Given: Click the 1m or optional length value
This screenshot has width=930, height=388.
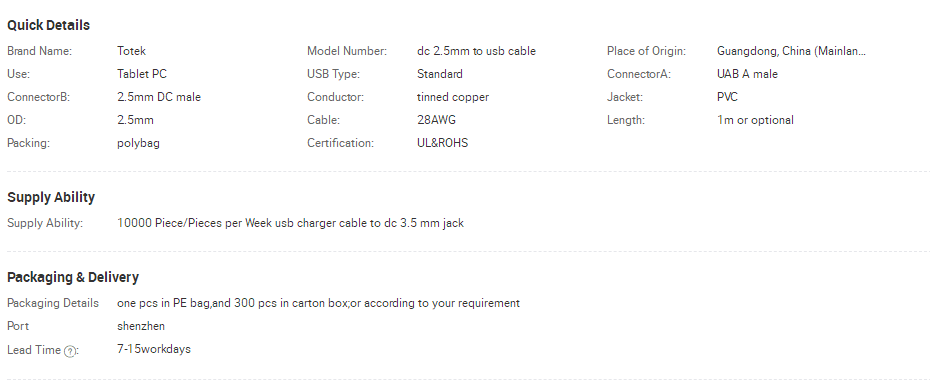Looking at the screenshot, I should click(x=755, y=120).
